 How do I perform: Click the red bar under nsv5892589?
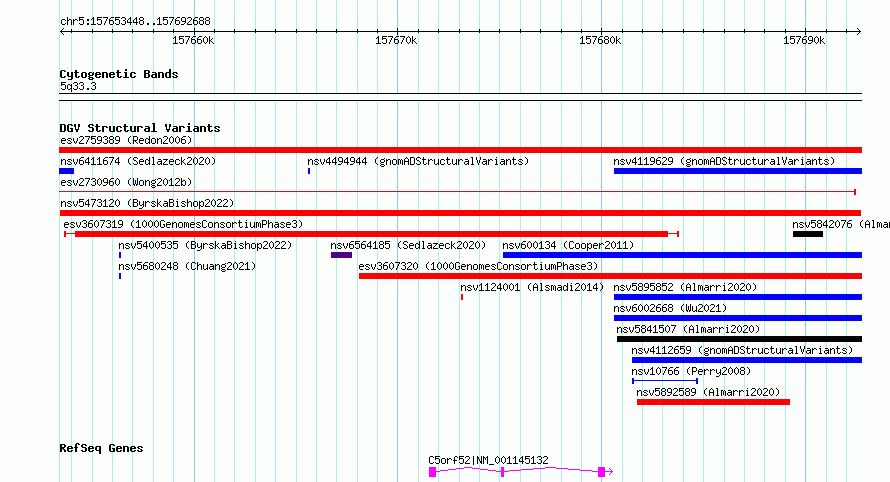[713, 402]
